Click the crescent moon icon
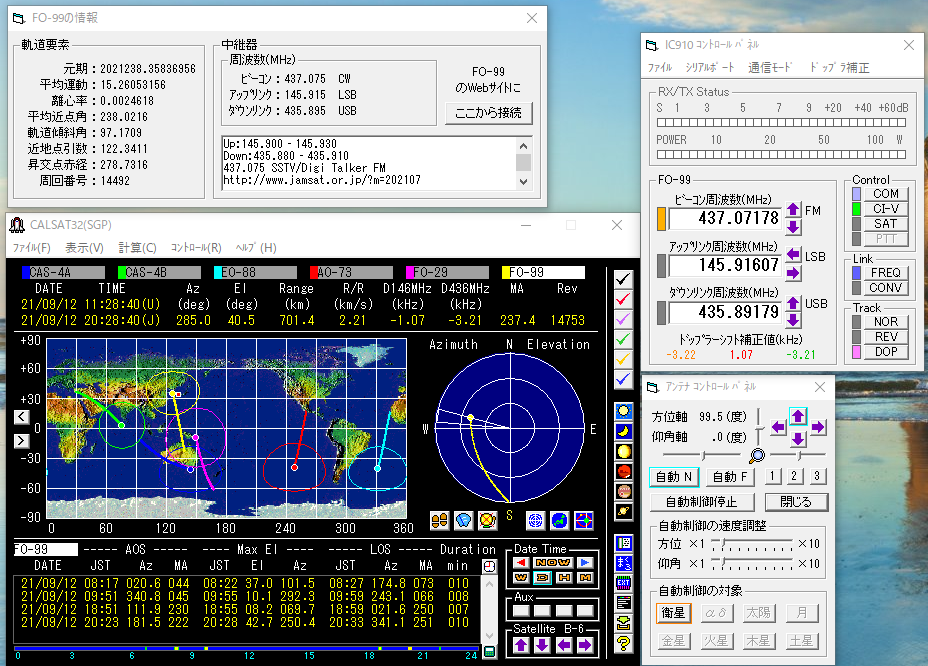This screenshot has width=928, height=666. pos(624,431)
